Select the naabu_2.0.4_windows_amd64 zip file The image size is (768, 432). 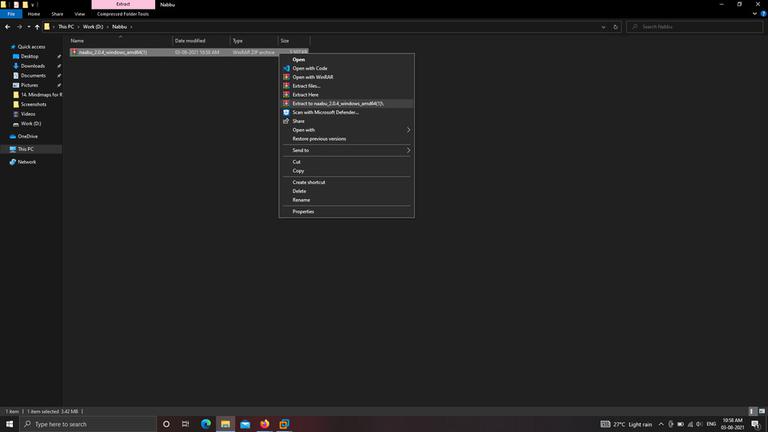click(x=189, y=52)
